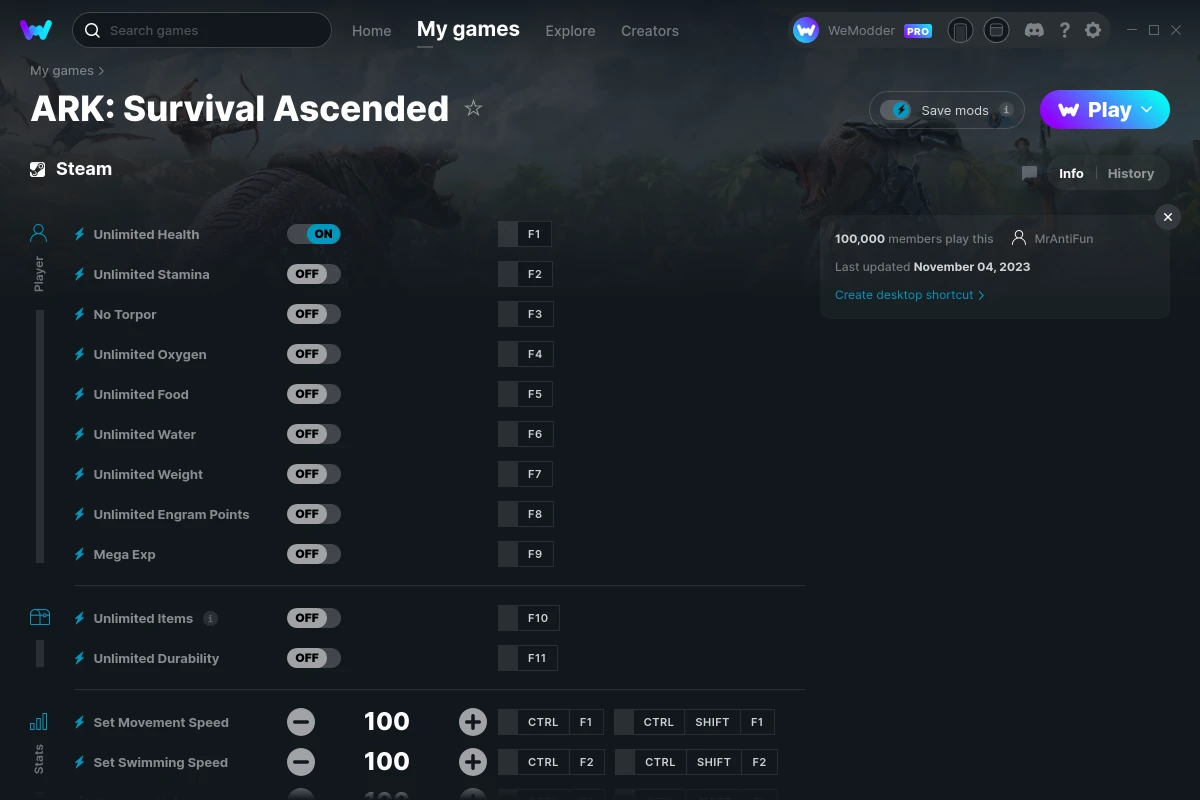
Task: Open the settings gear icon
Action: [1093, 30]
